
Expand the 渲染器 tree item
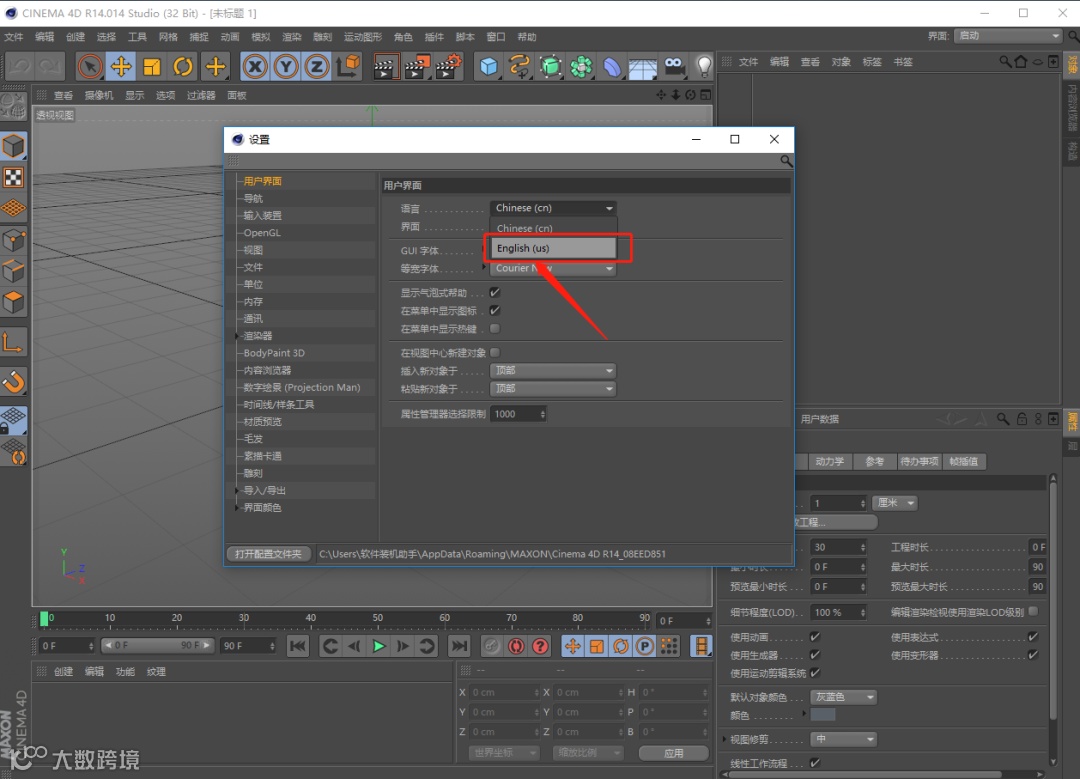238,336
